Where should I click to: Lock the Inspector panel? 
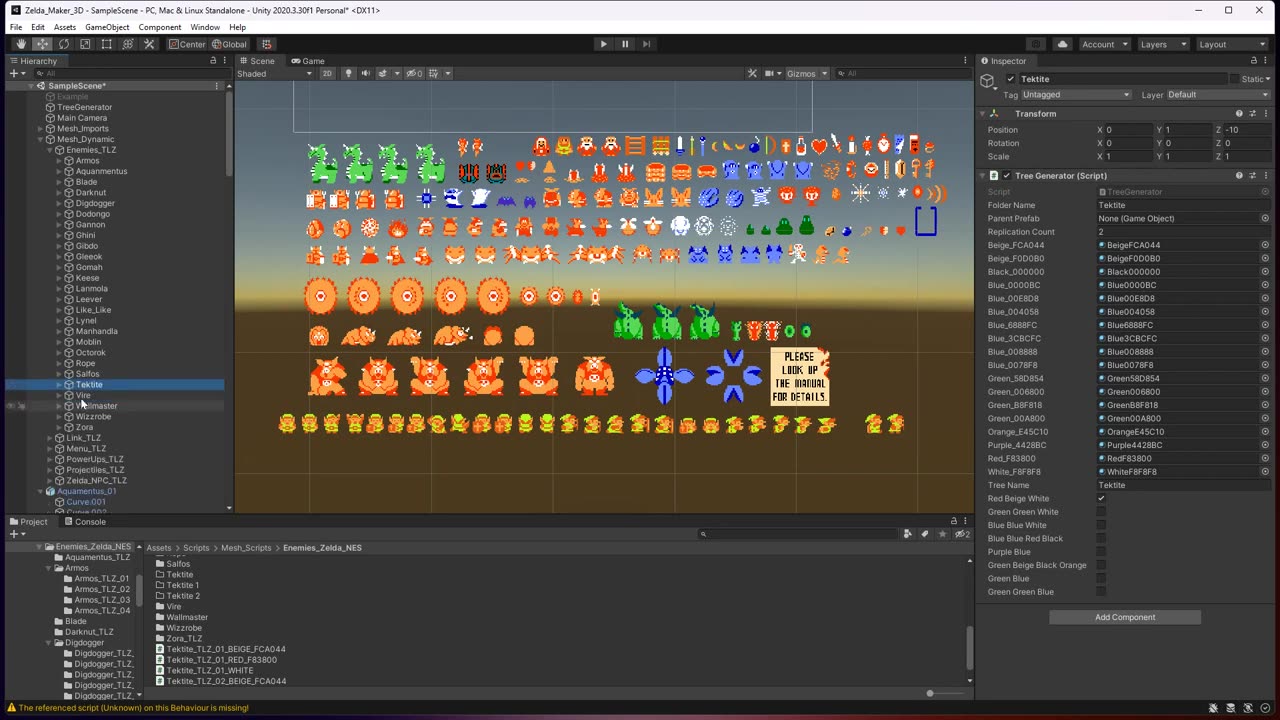[x=1252, y=61]
